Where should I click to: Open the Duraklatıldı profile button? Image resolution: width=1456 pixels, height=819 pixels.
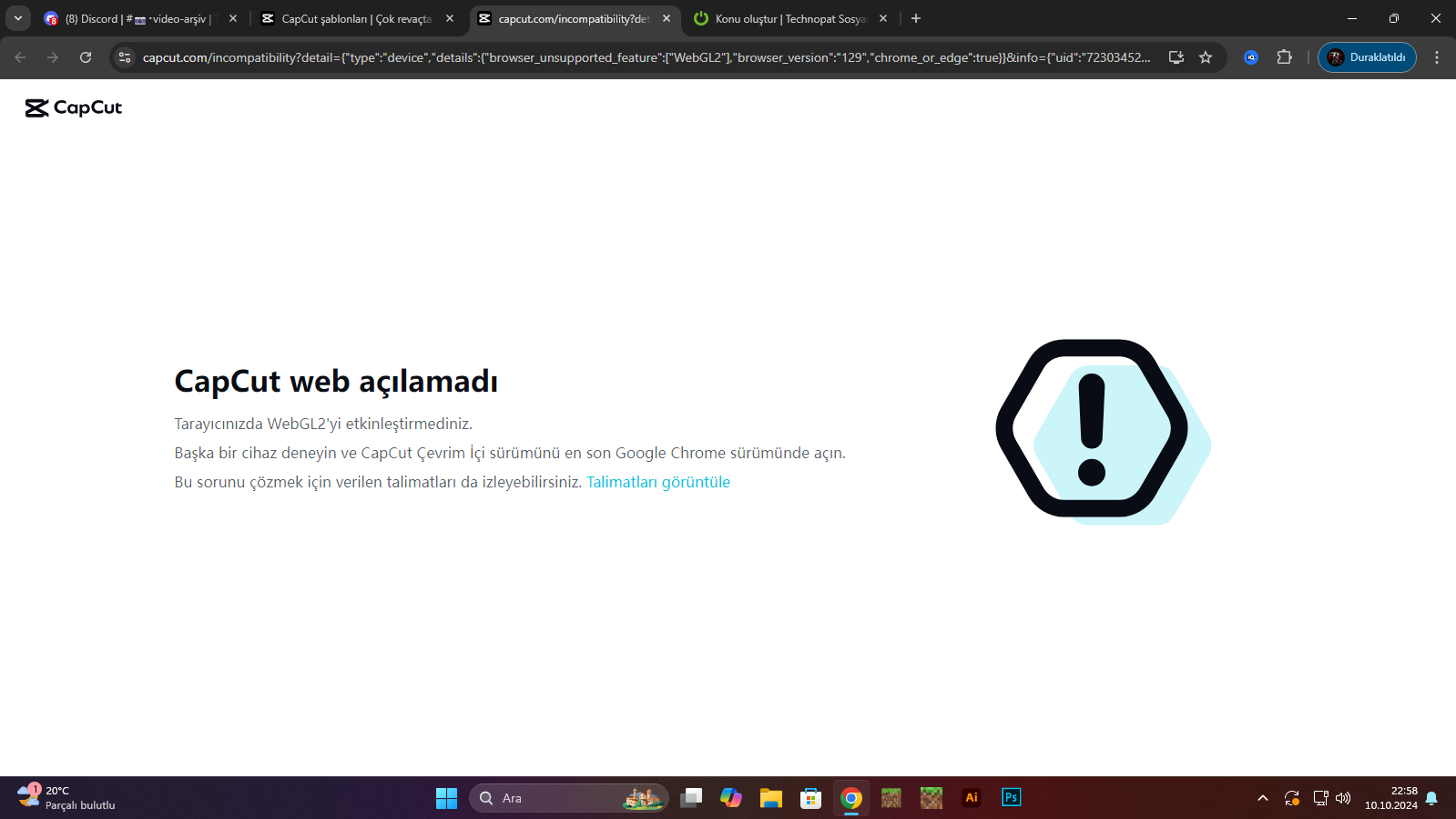(1367, 57)
